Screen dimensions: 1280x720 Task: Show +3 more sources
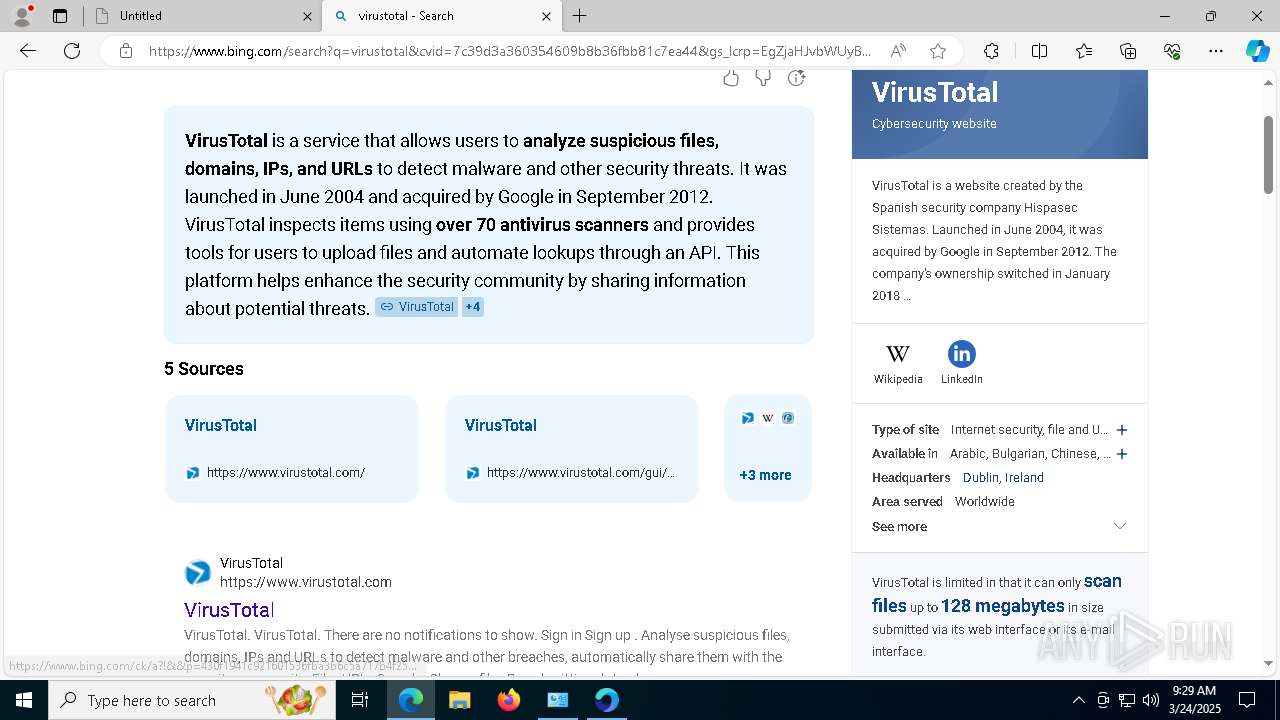coord(767,448)
